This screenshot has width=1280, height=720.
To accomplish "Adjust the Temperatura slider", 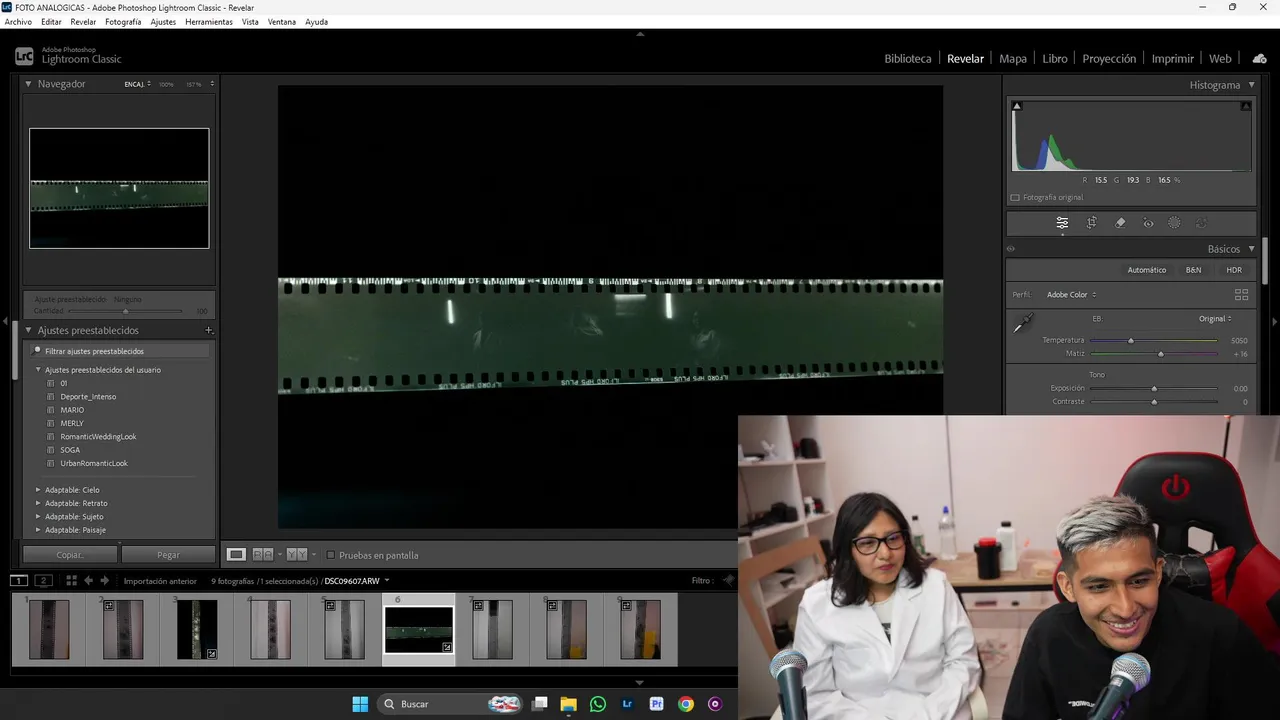I will coord(1131,341).
